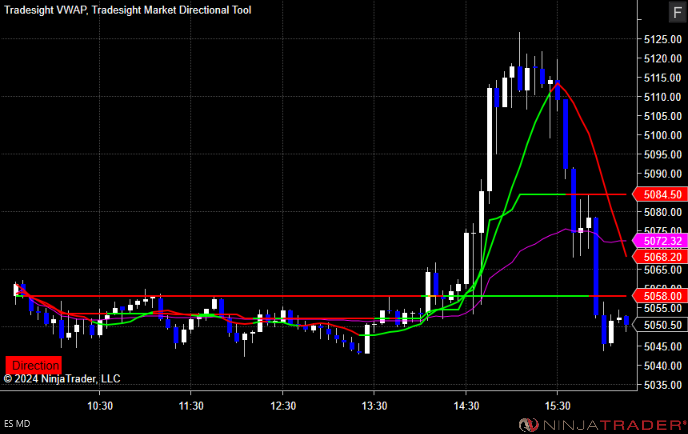Screen dimensions: 688x434
Task: Click the 11:30 time axis label
Action: [191, 406]
